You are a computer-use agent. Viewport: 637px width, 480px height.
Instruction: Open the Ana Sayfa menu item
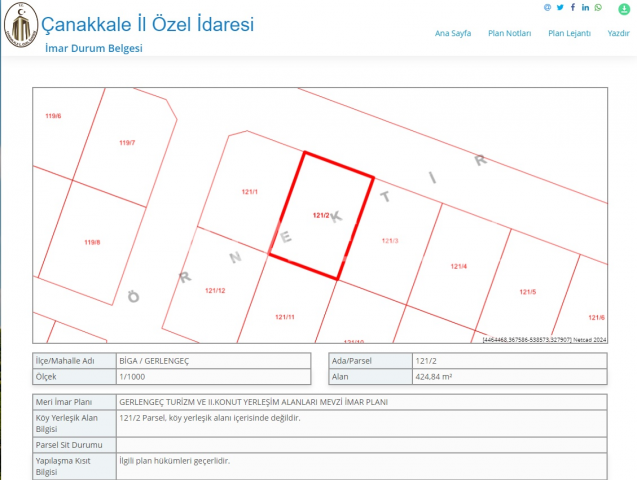(x=453, y=33)
